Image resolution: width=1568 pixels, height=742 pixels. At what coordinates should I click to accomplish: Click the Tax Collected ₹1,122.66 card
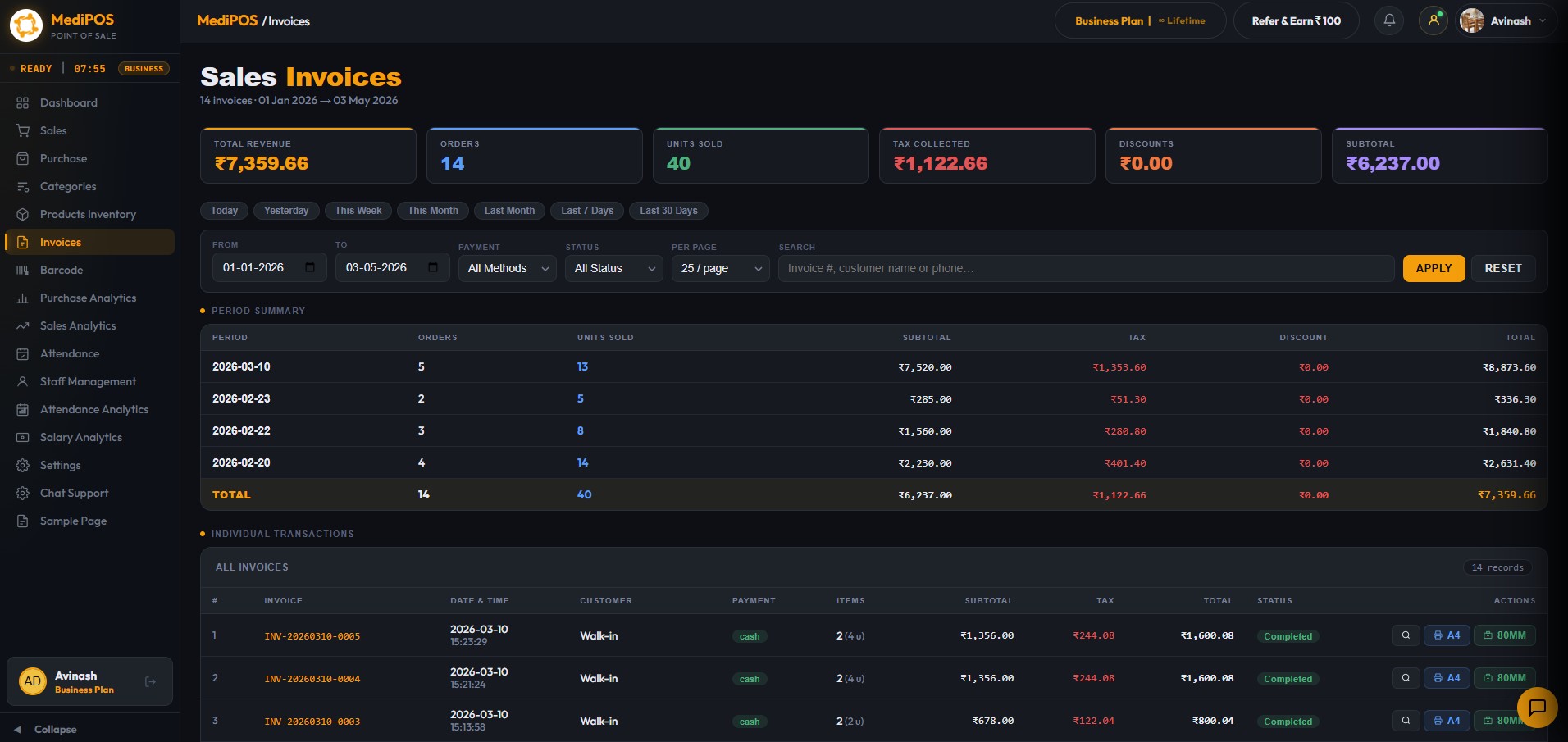[987, 155]
